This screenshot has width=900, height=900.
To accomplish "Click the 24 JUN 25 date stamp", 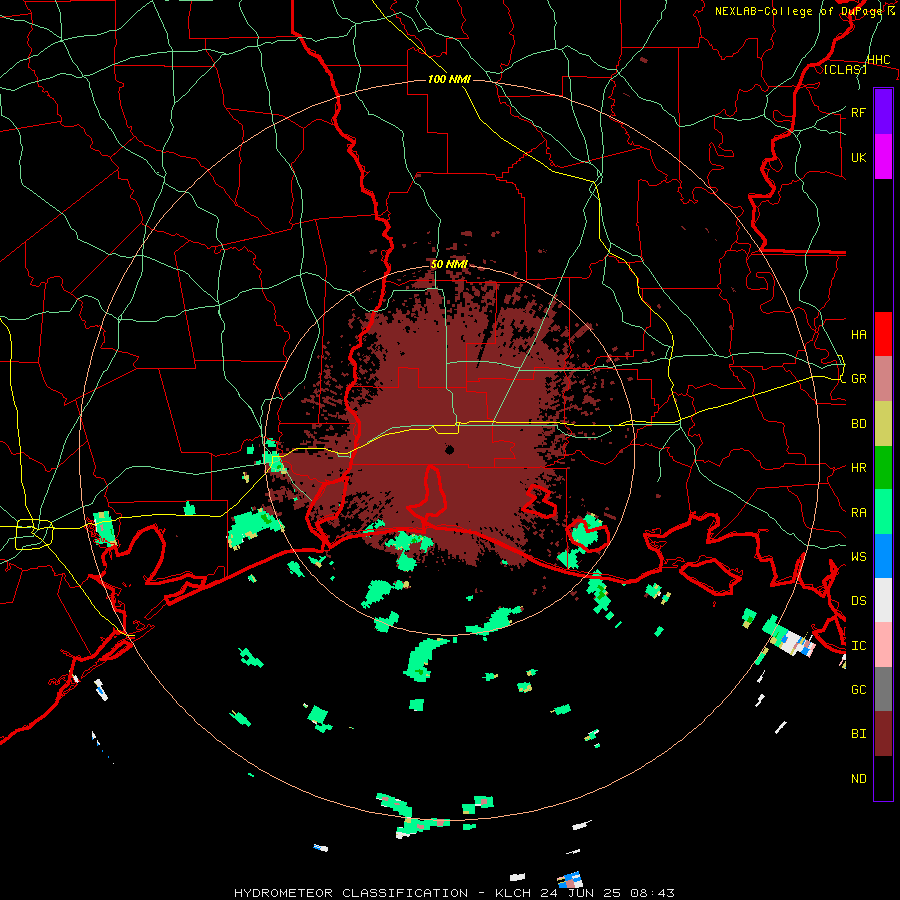I will tap(582, 893).
